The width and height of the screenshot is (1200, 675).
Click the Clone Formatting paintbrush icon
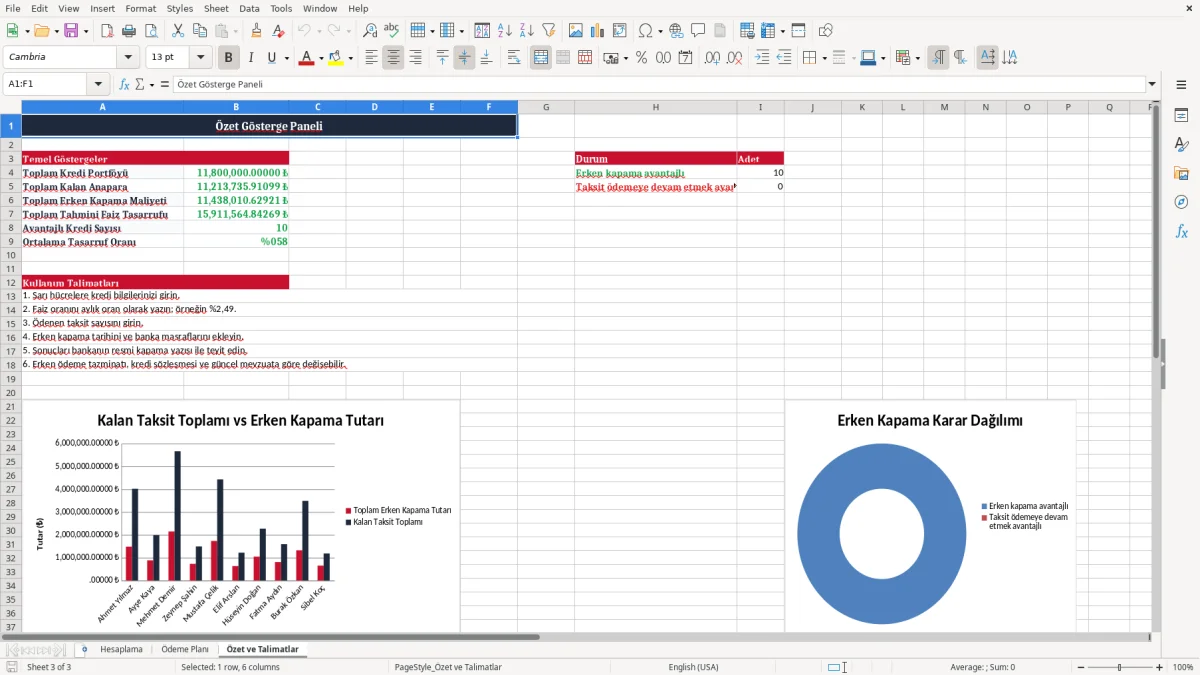click(256, 31)
